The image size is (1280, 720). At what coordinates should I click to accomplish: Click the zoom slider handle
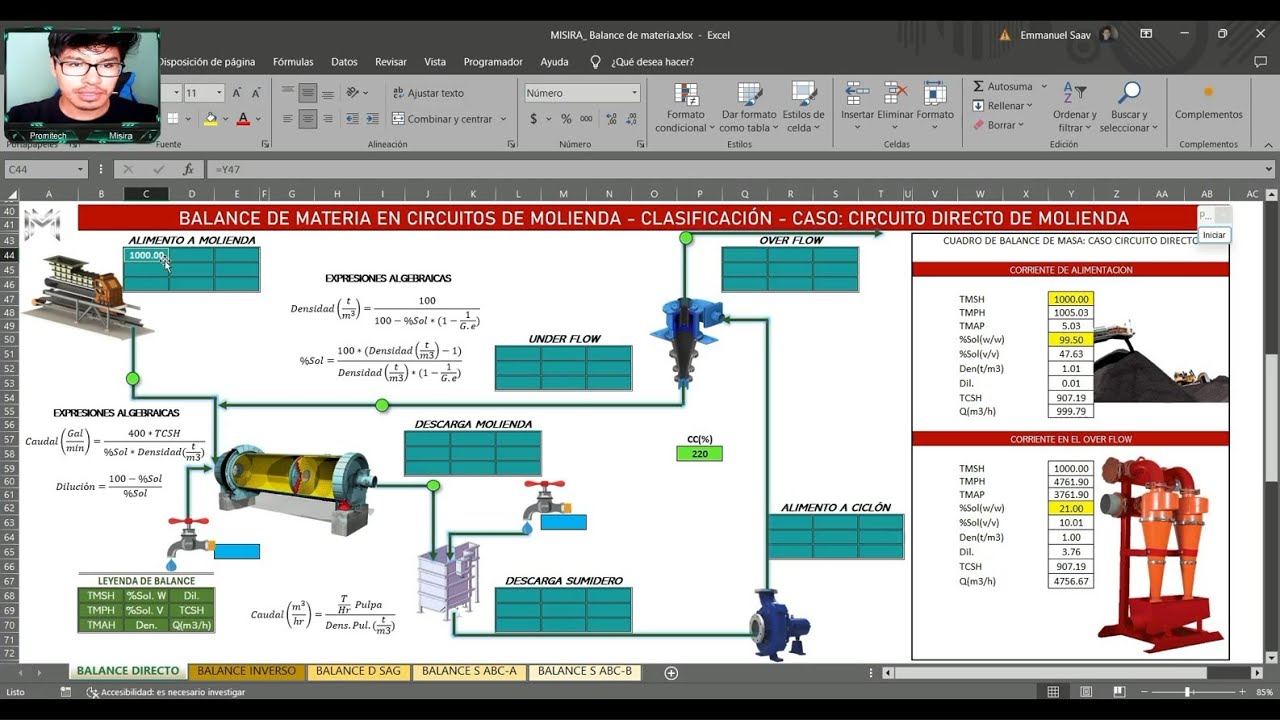click(x=1187, y=692)
